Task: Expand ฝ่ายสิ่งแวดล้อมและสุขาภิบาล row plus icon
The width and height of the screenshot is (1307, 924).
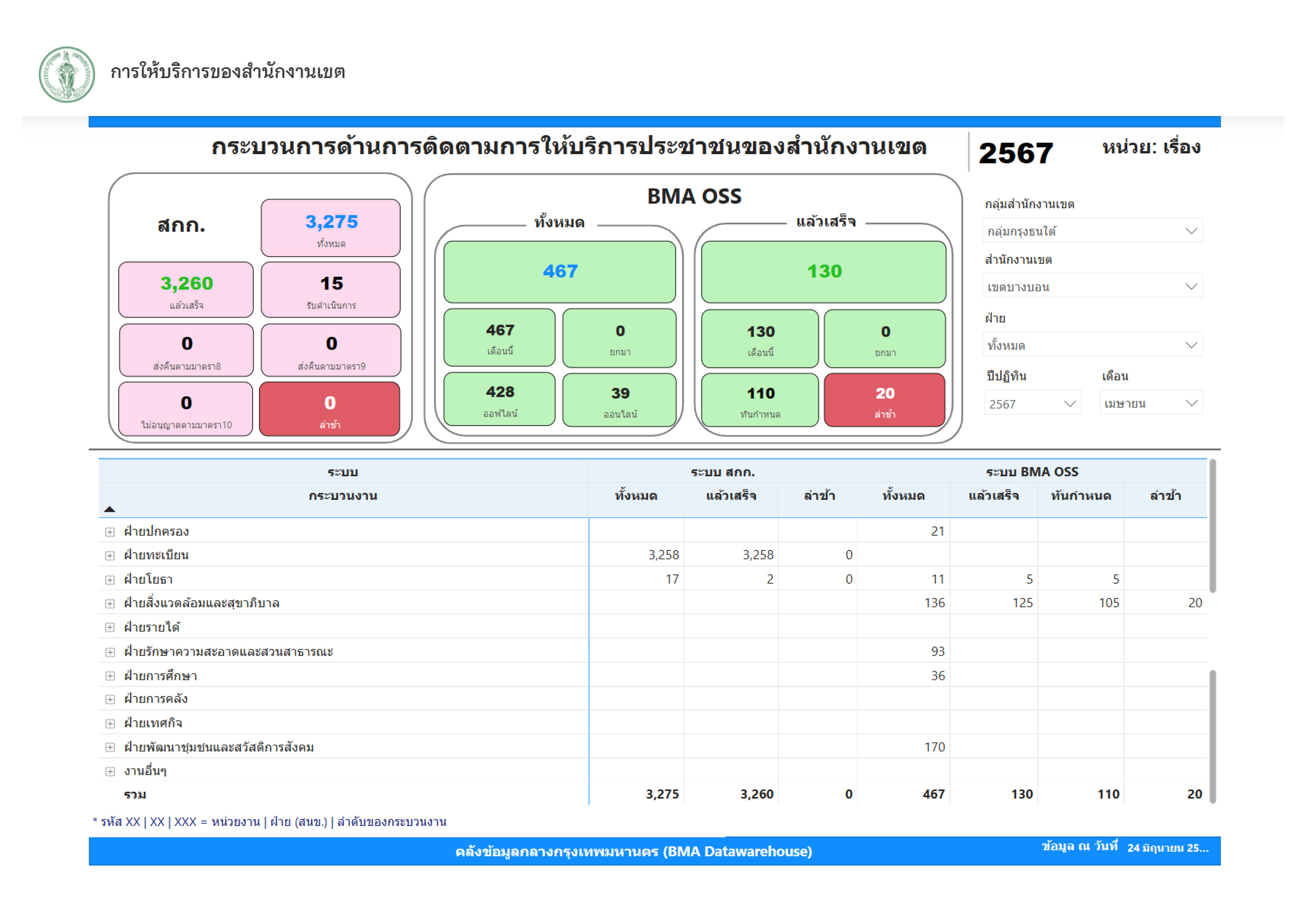Action: tap(110, 604)
